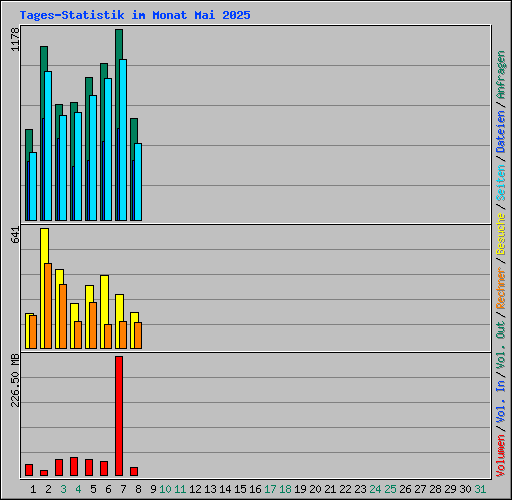Select the orange Rechner bar for day 2

pyautogui.click(x=48, y=306)
